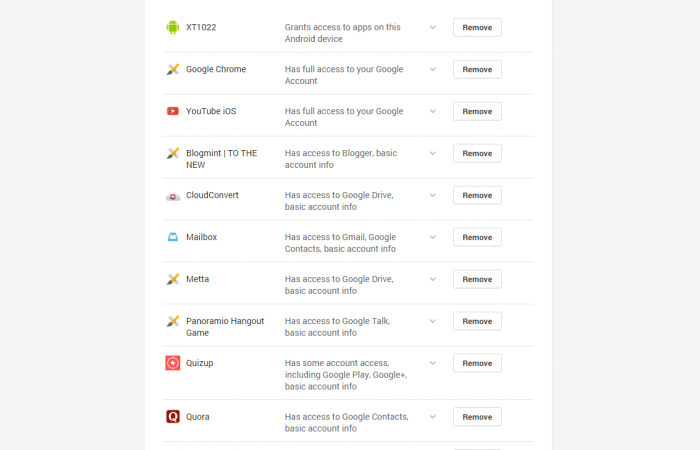Click the Quizup app icon

173,363
